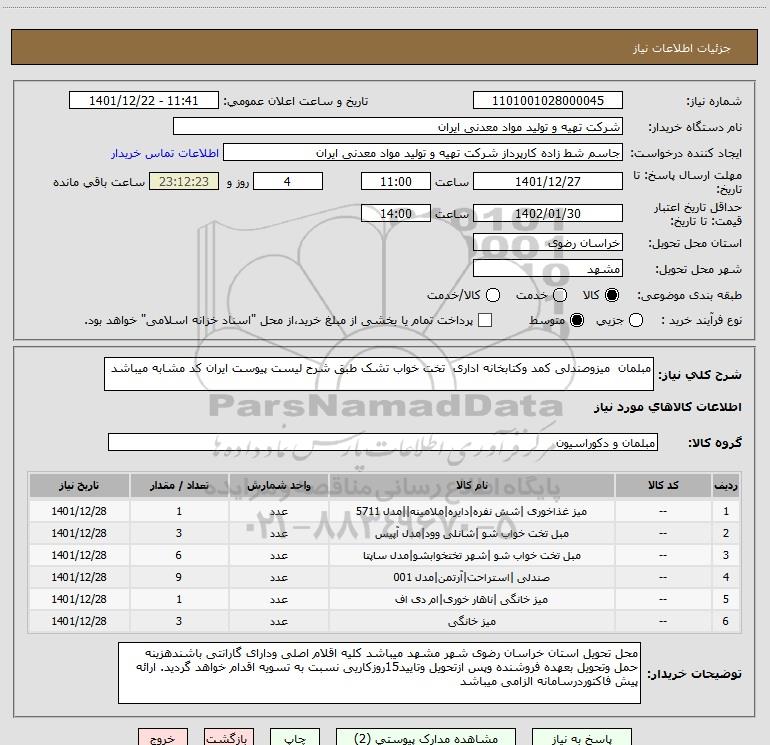
Task: Select row صندلی استراحت آرتمن مدل 001
Action: [x=385, y=578]
